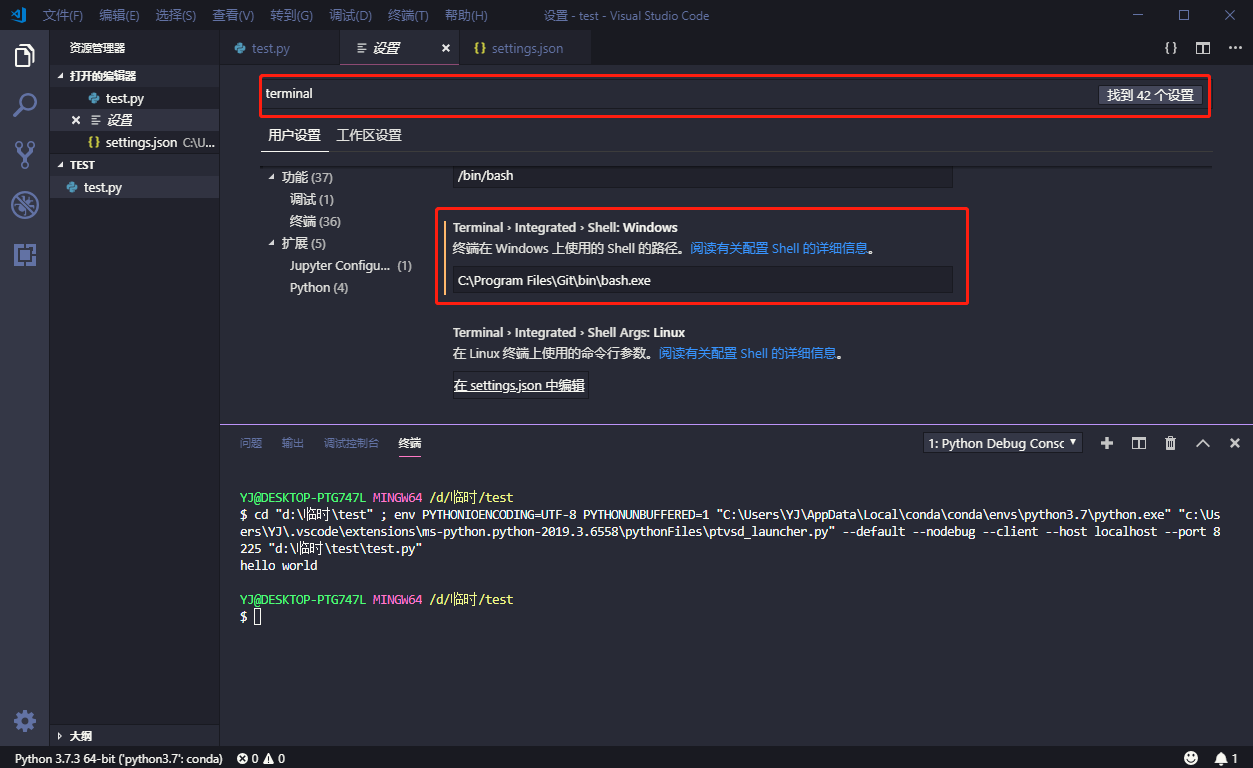Focus the settings search box containing terminal
The width and height of the screenshot is (1253, 768).
tap(678, 94)
